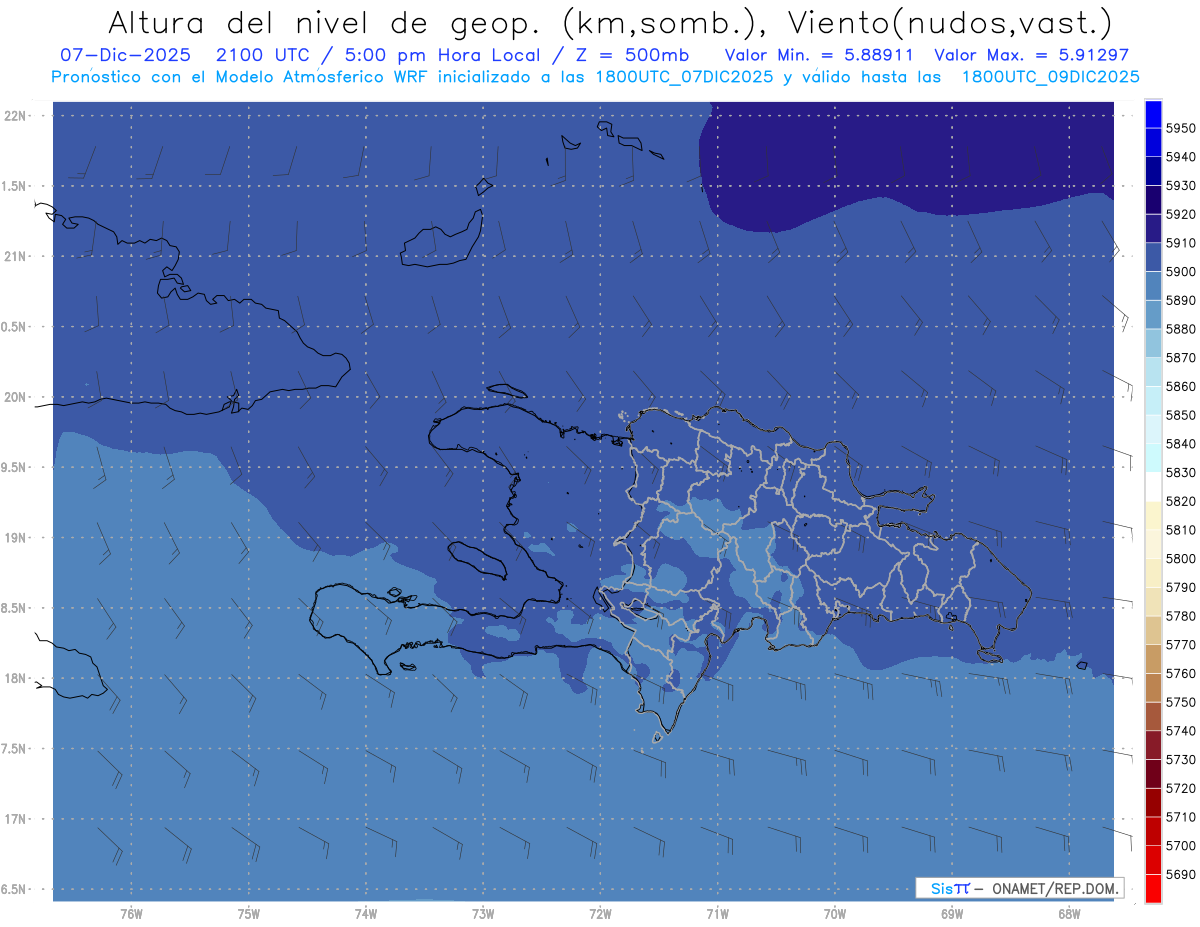Click the '69W' longitude label
Screen dimensions: 1200x927
952,914
